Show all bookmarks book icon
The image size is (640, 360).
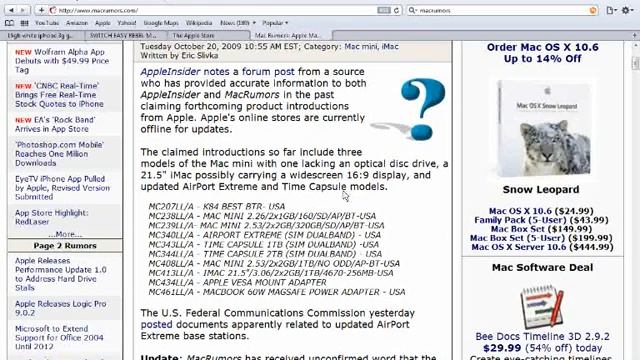click(x=9, y=23)
